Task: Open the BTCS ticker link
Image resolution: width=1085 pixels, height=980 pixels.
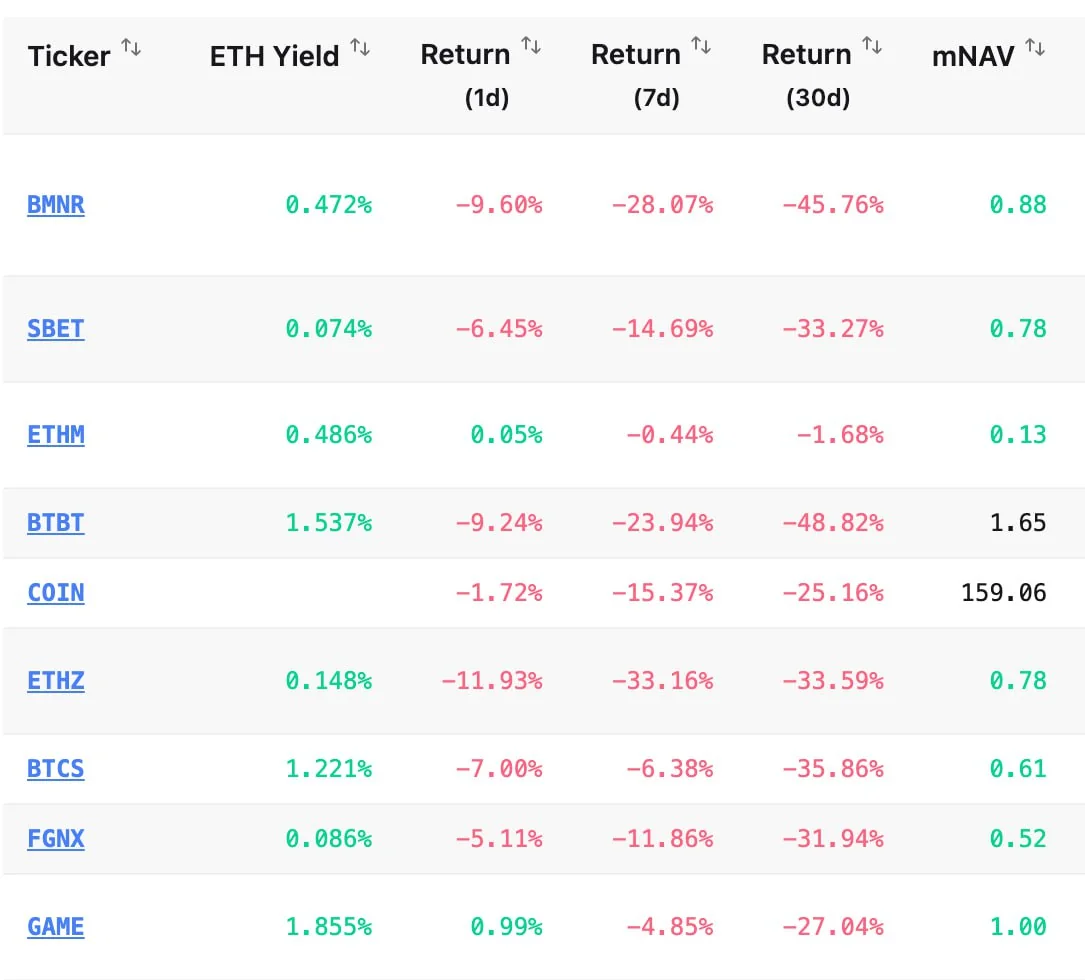Action: (56, 769)
